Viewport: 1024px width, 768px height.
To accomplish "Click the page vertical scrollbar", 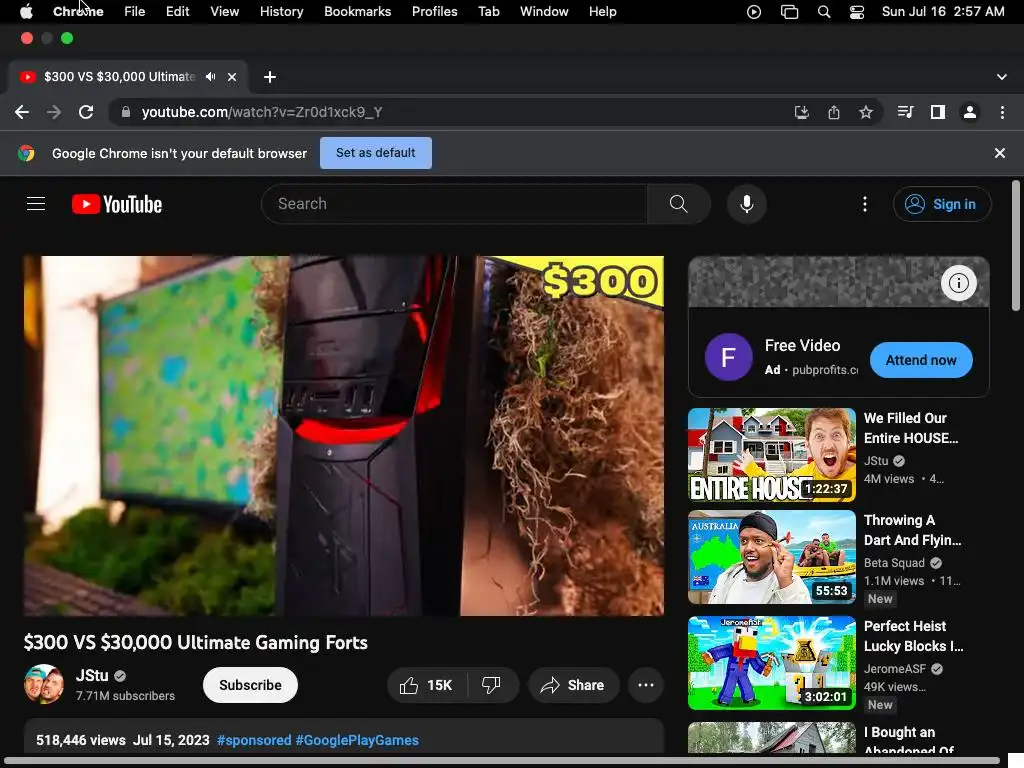I will pos(1016,246).
